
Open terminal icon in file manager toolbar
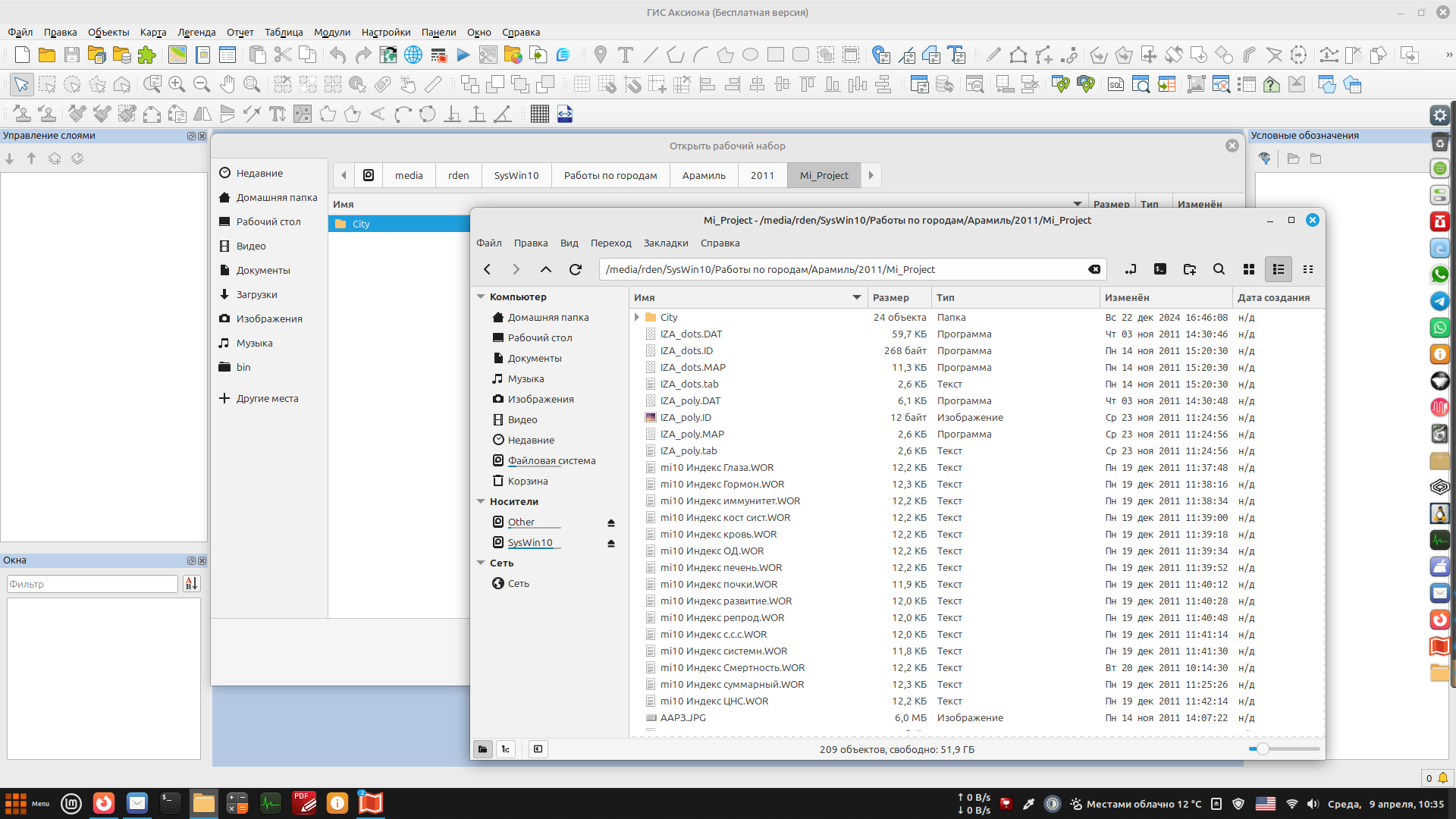click(1160, 269)
